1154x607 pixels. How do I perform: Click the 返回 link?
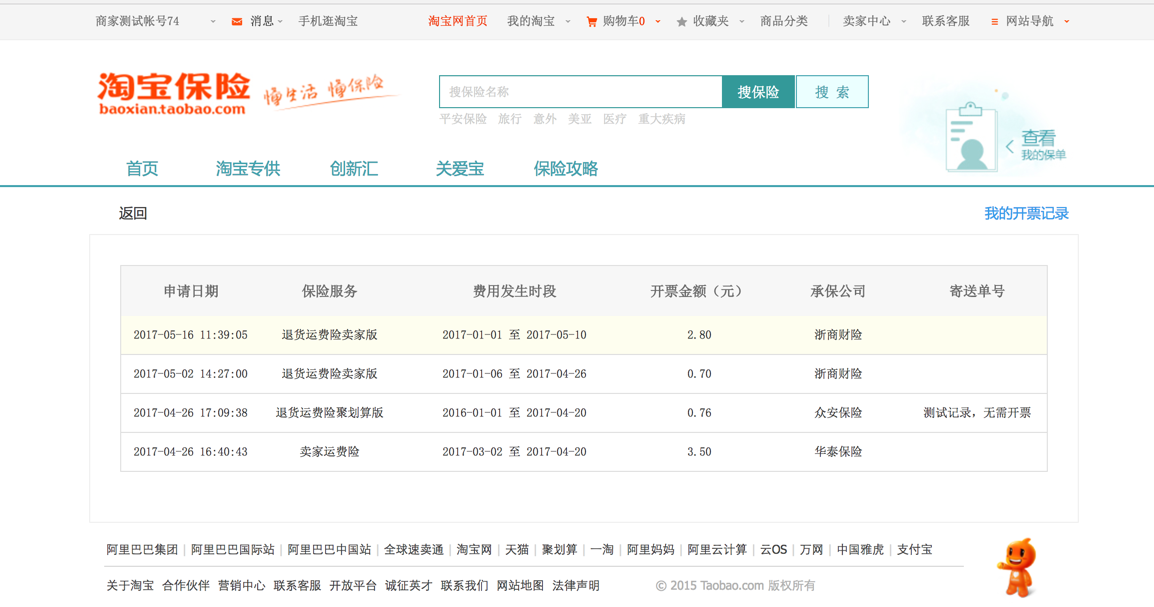point(133,213)
